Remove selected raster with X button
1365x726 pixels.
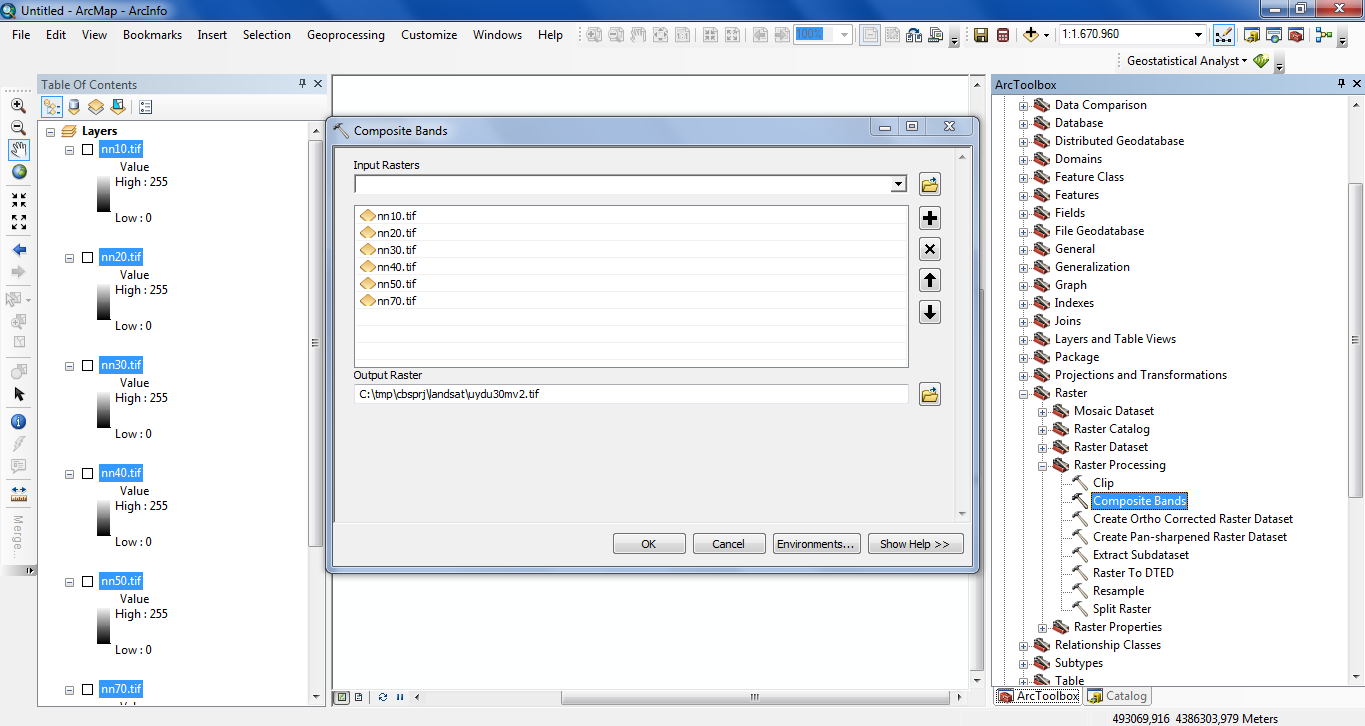click(930, 250)
